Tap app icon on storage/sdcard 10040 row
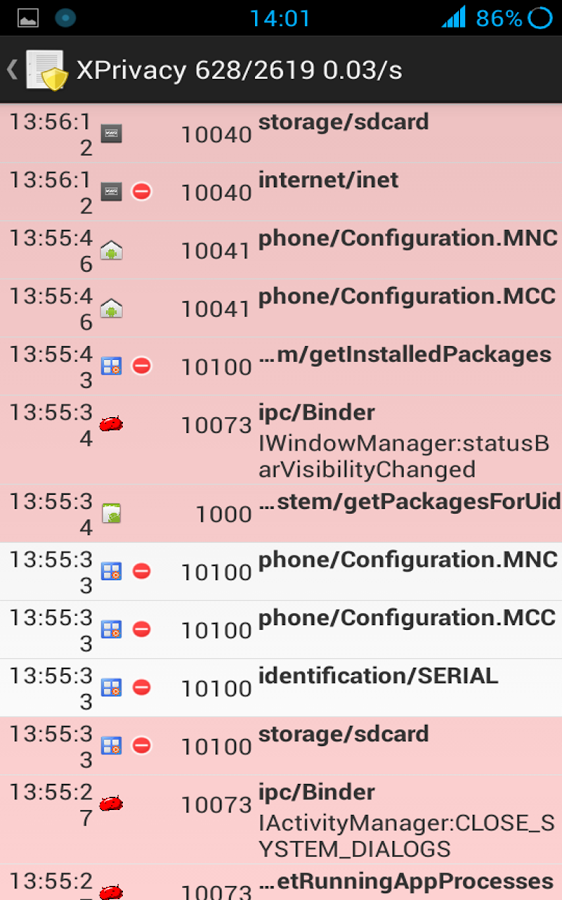This screenshot has height=900, width=562. click(111, 134)
